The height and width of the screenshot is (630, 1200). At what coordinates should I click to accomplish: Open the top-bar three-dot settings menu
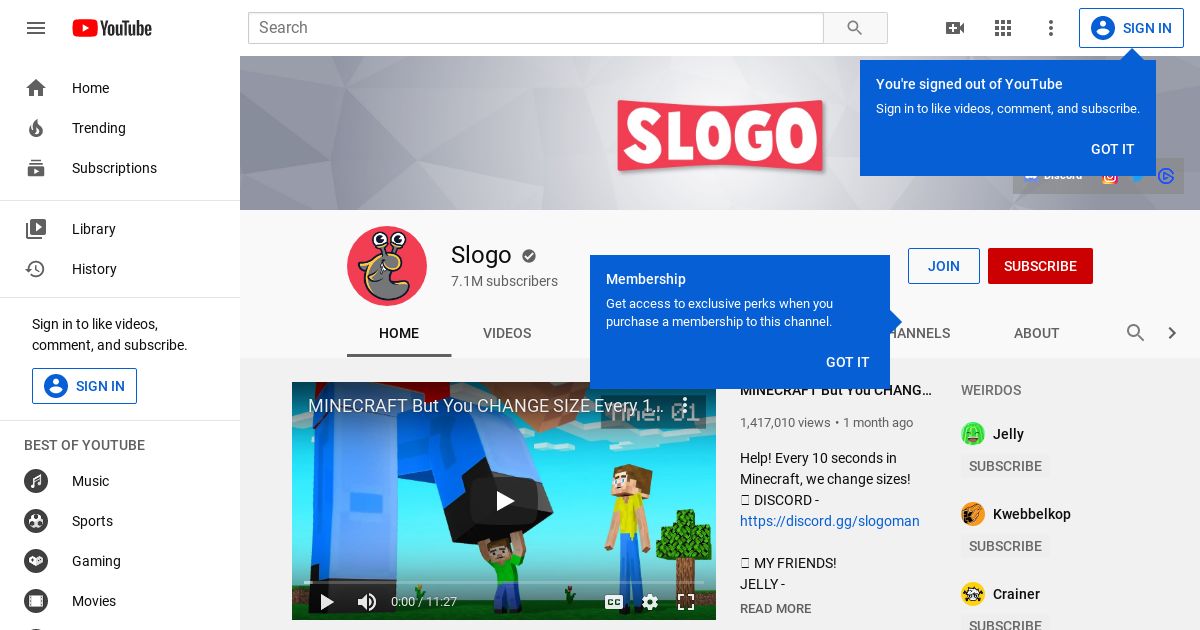[1051, 28]
